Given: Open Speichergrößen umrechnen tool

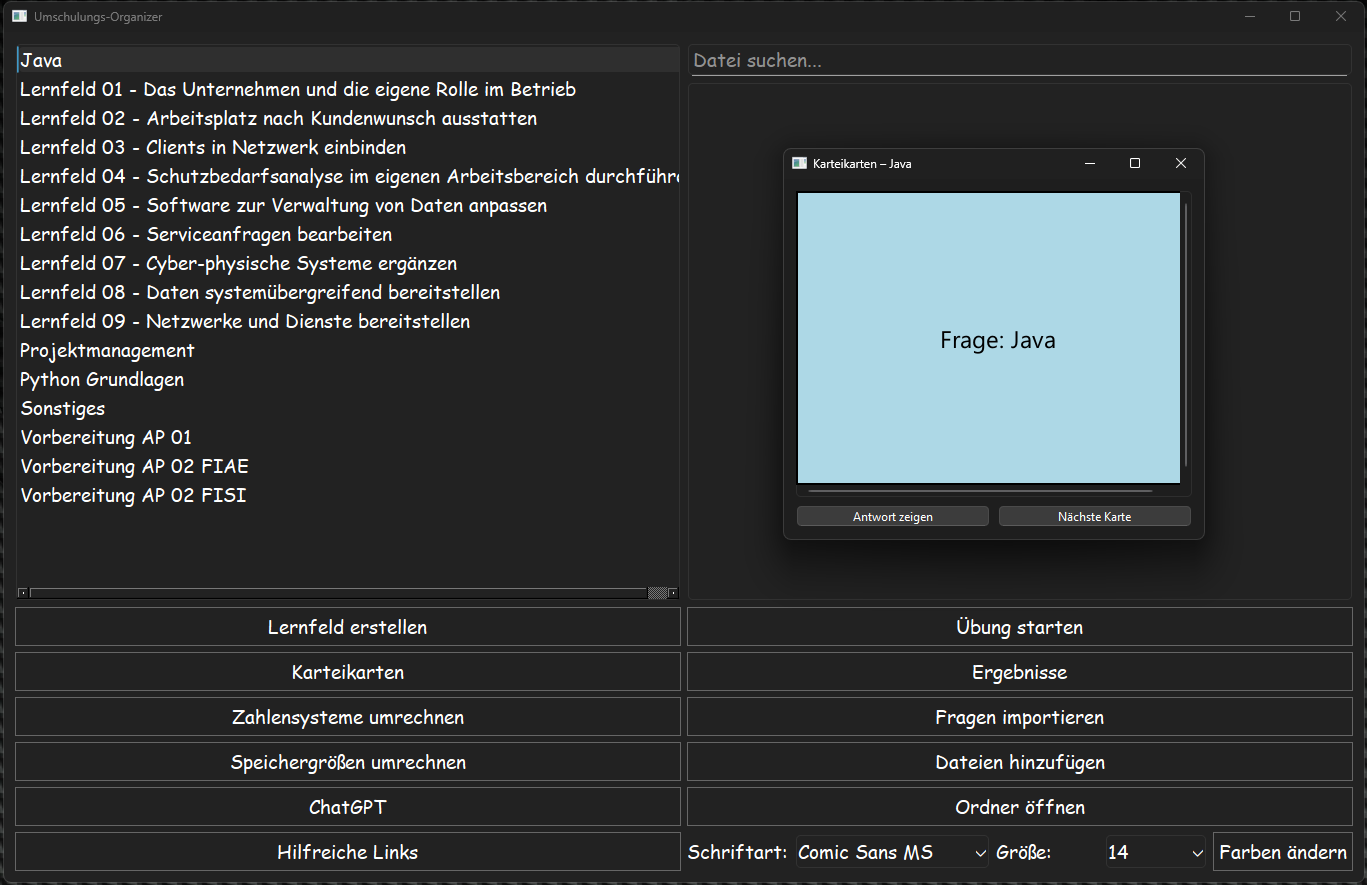Looking at the screenshot, I should tap(348, 762).
